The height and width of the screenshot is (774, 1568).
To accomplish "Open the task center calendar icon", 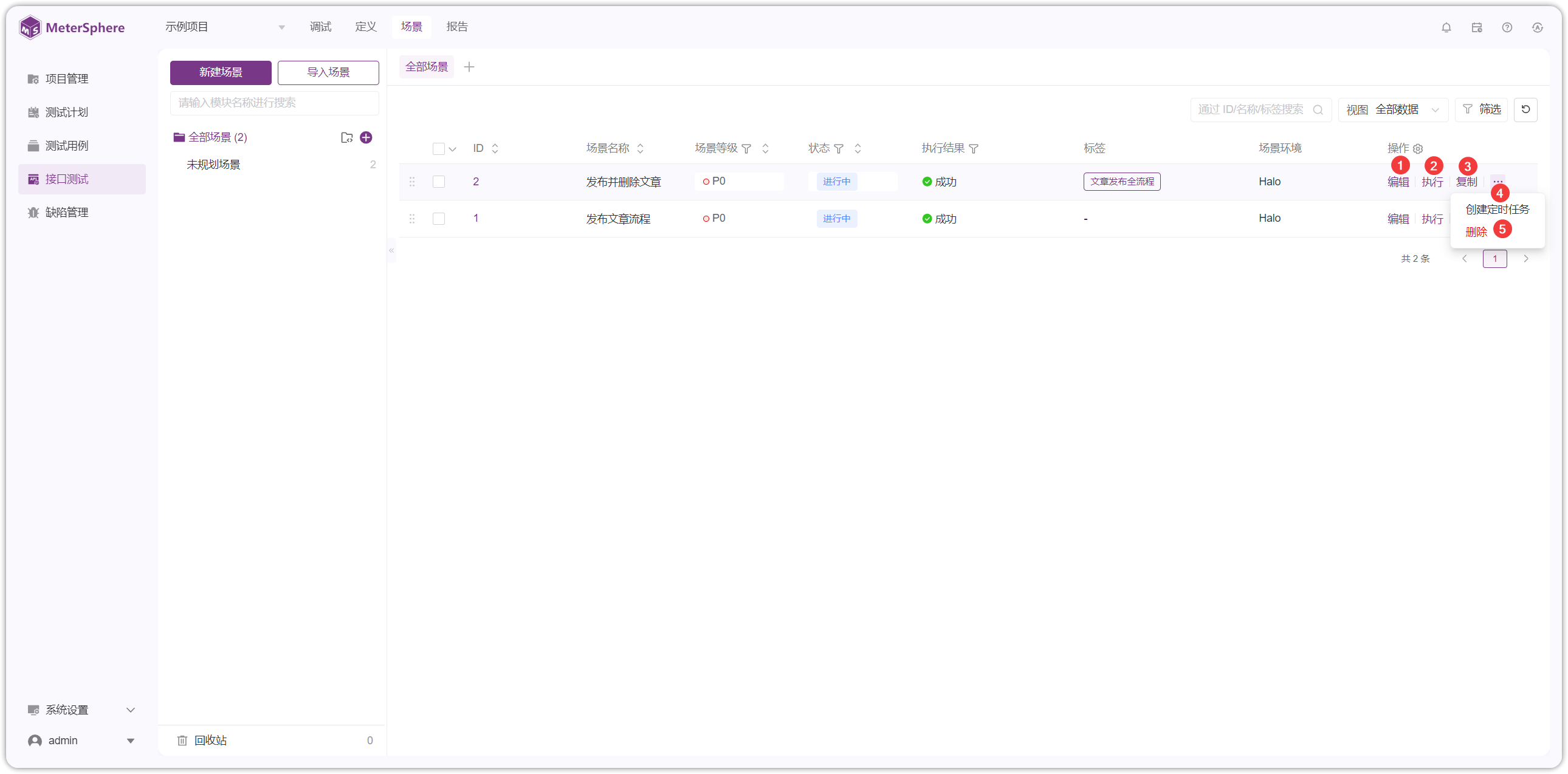I will [1477, 27].
